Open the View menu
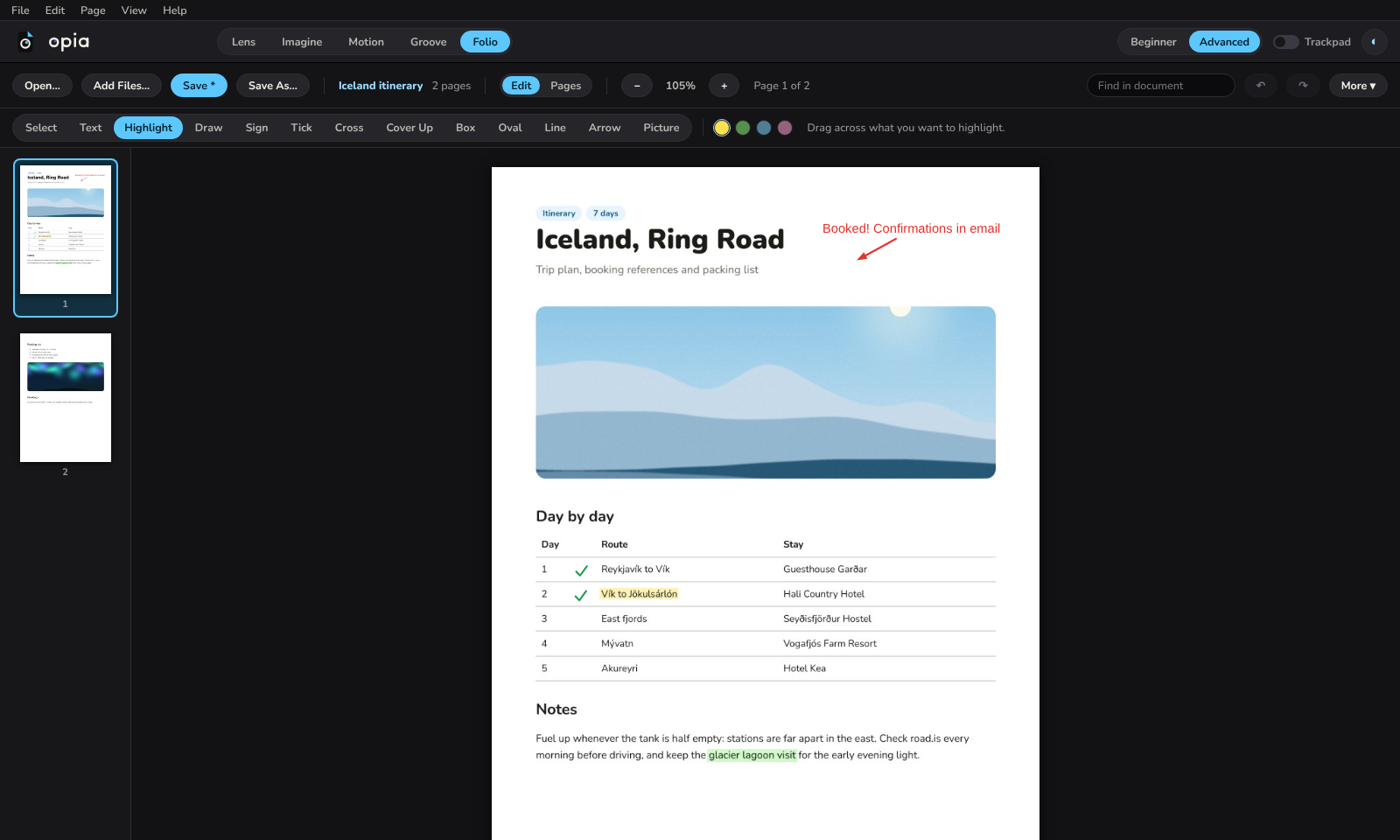The image size is (1400, 840). 134,10
